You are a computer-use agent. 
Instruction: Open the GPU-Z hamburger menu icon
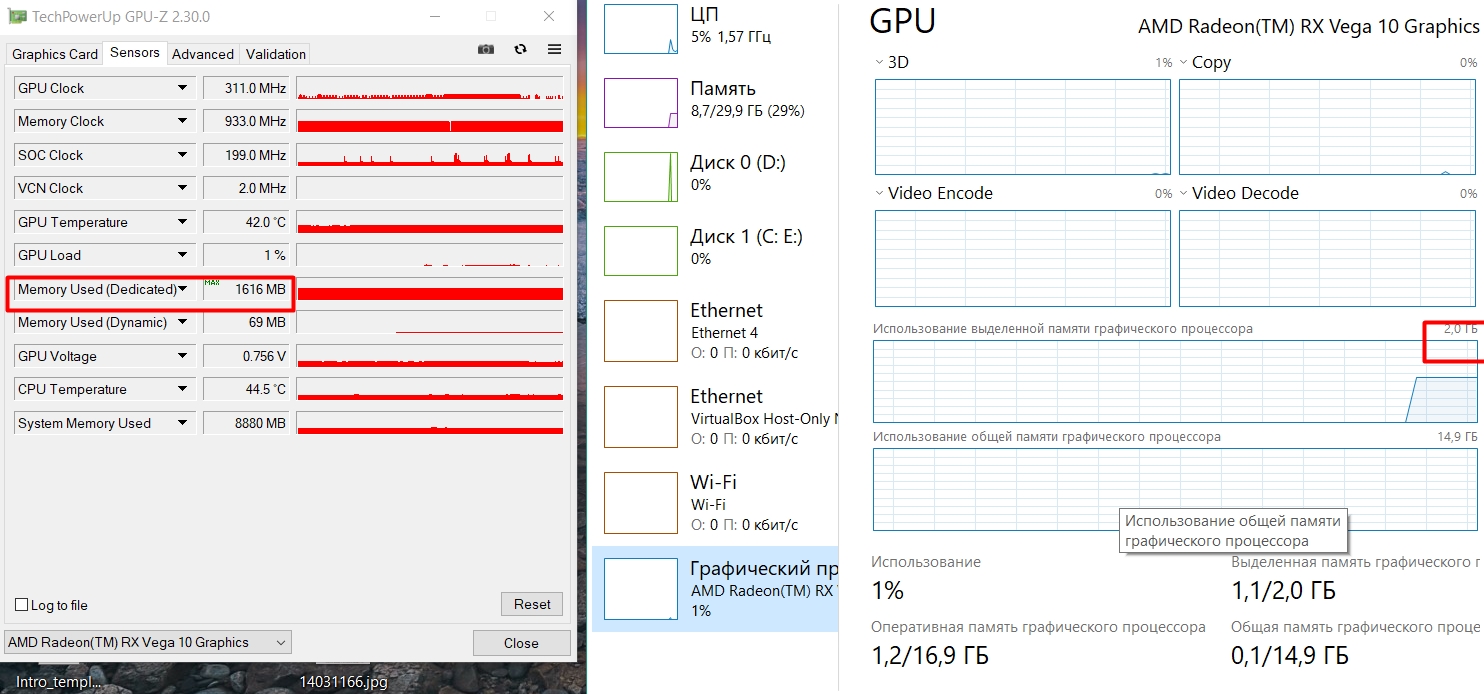(x=554, y=49)
